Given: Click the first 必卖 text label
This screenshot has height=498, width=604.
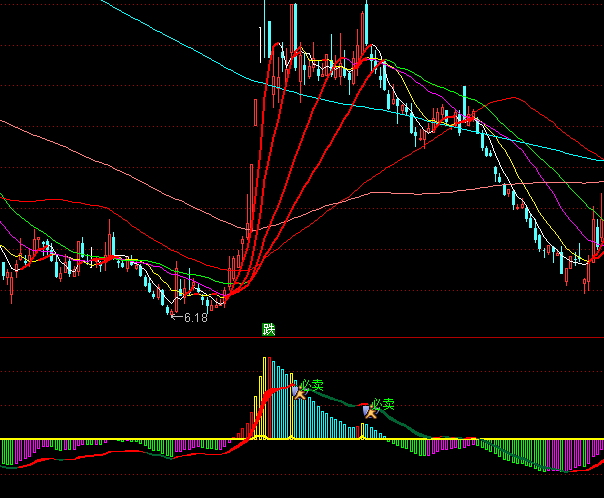Looking at the screenshot, I should [313, 384].
